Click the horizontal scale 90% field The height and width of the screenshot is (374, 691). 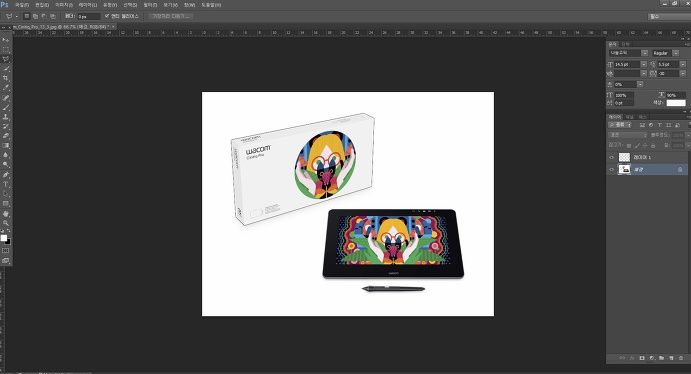point(676,95)
